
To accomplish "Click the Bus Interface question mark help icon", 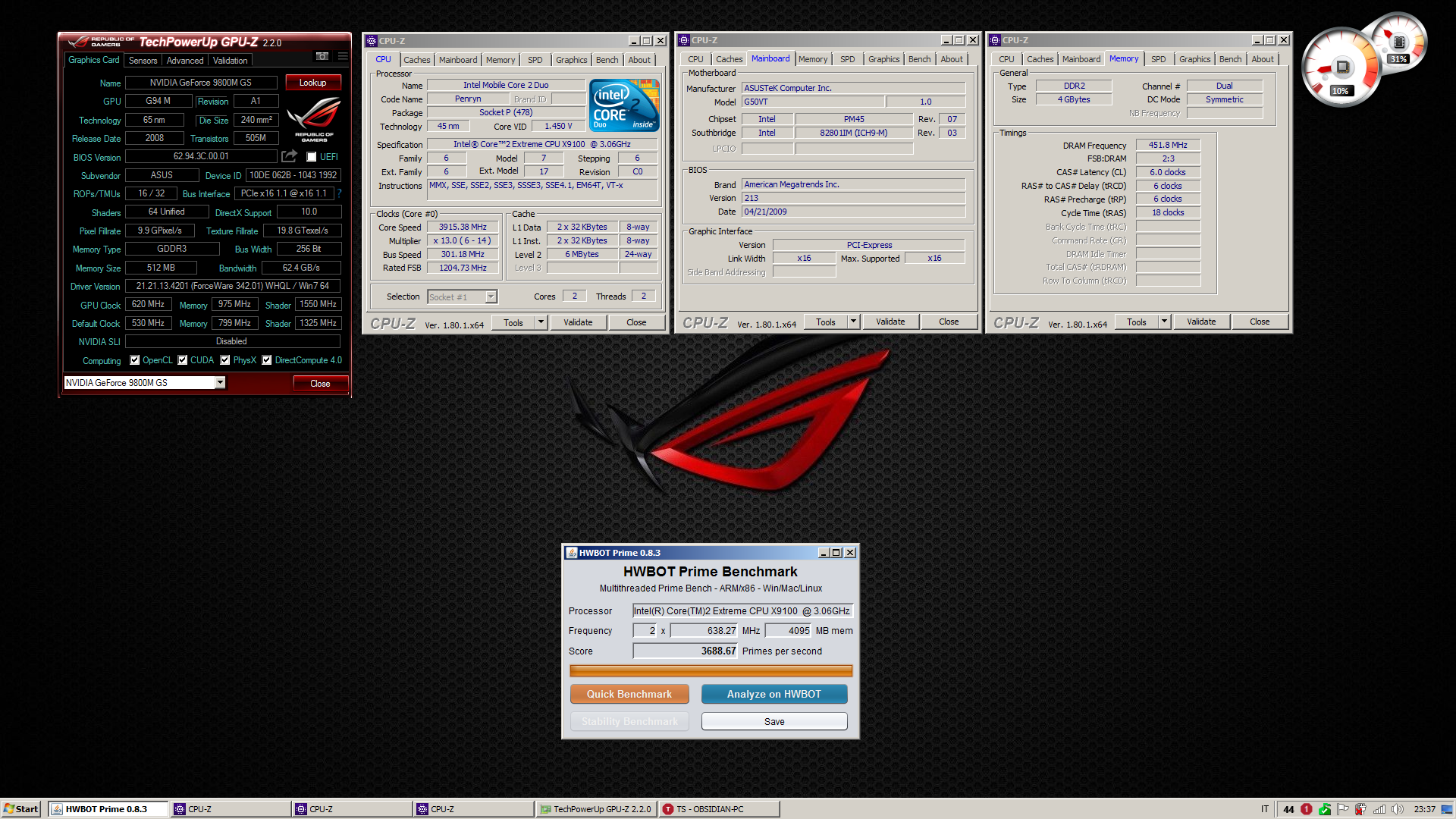I will click(x=339, y=193).
